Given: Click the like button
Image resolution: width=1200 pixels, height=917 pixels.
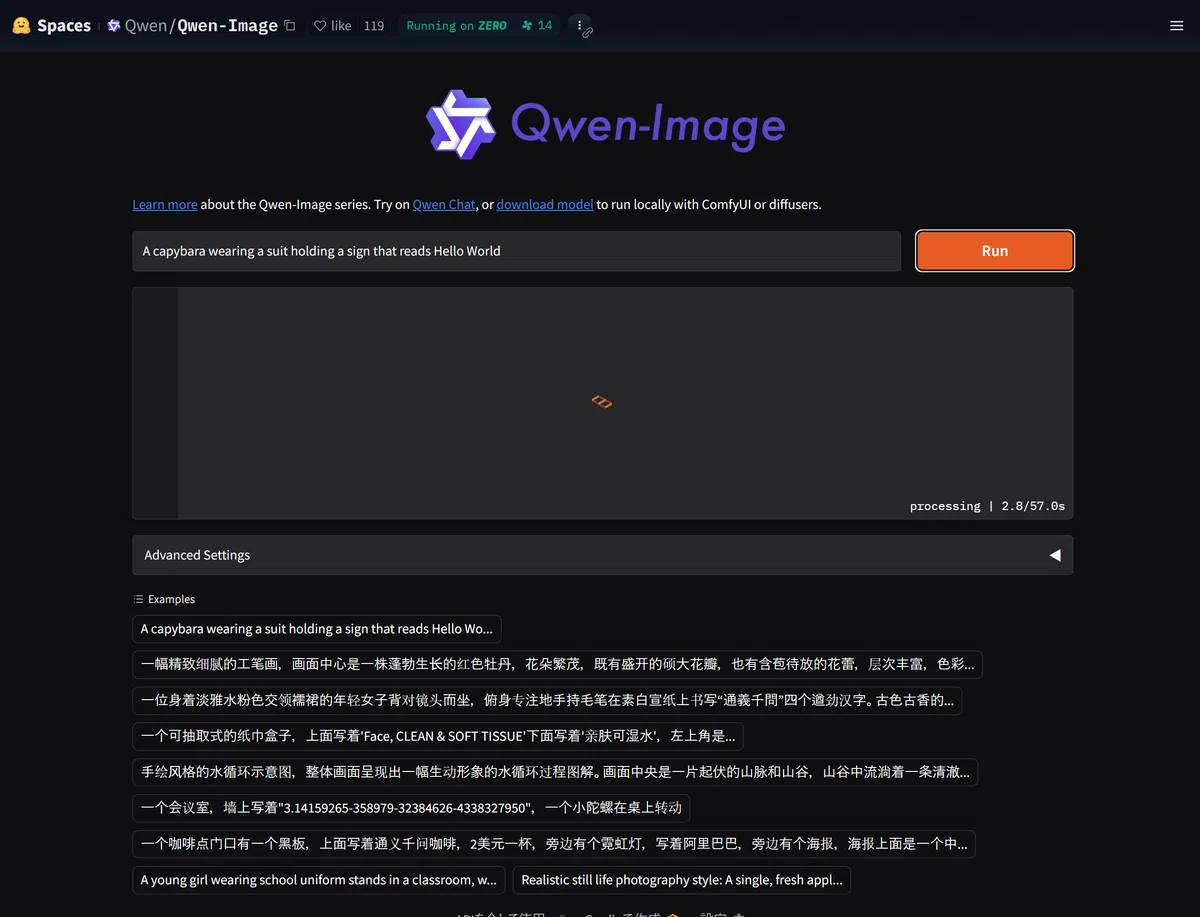Looking at the screenshot, I should [x=333, y=26].
